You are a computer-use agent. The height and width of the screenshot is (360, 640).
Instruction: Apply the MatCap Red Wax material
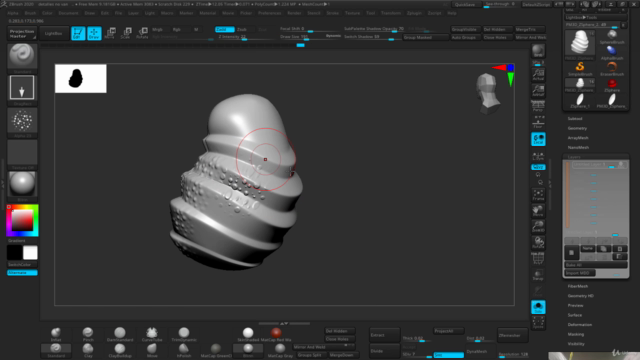point(276,334)
